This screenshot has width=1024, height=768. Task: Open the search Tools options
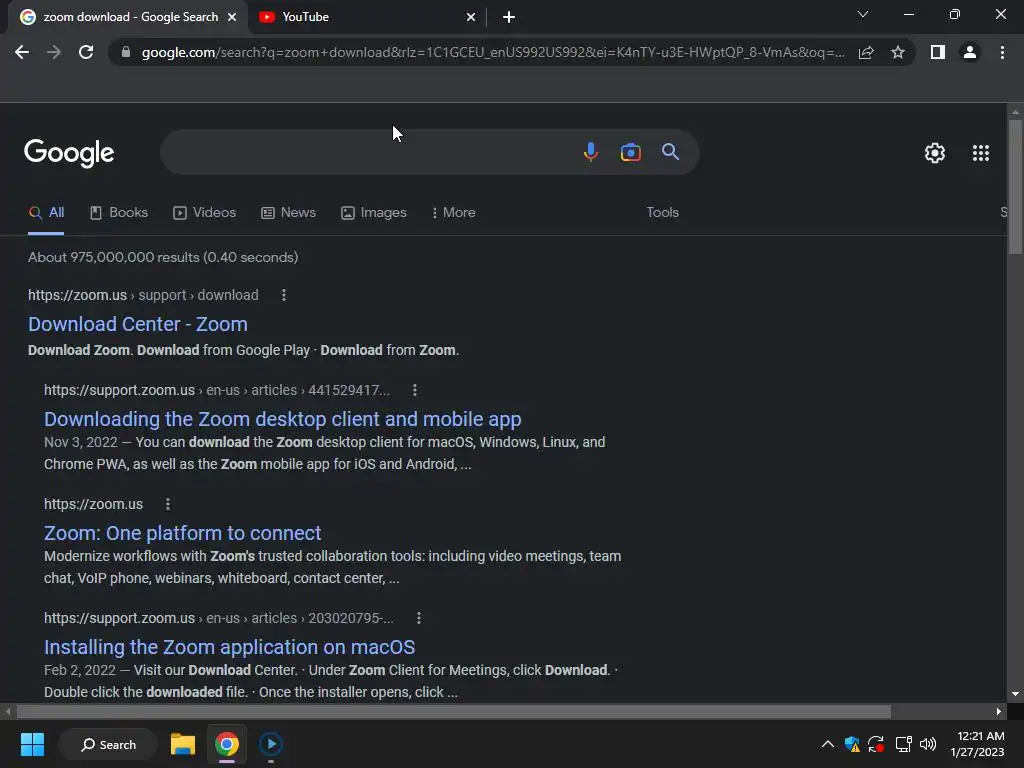[662, 213]
